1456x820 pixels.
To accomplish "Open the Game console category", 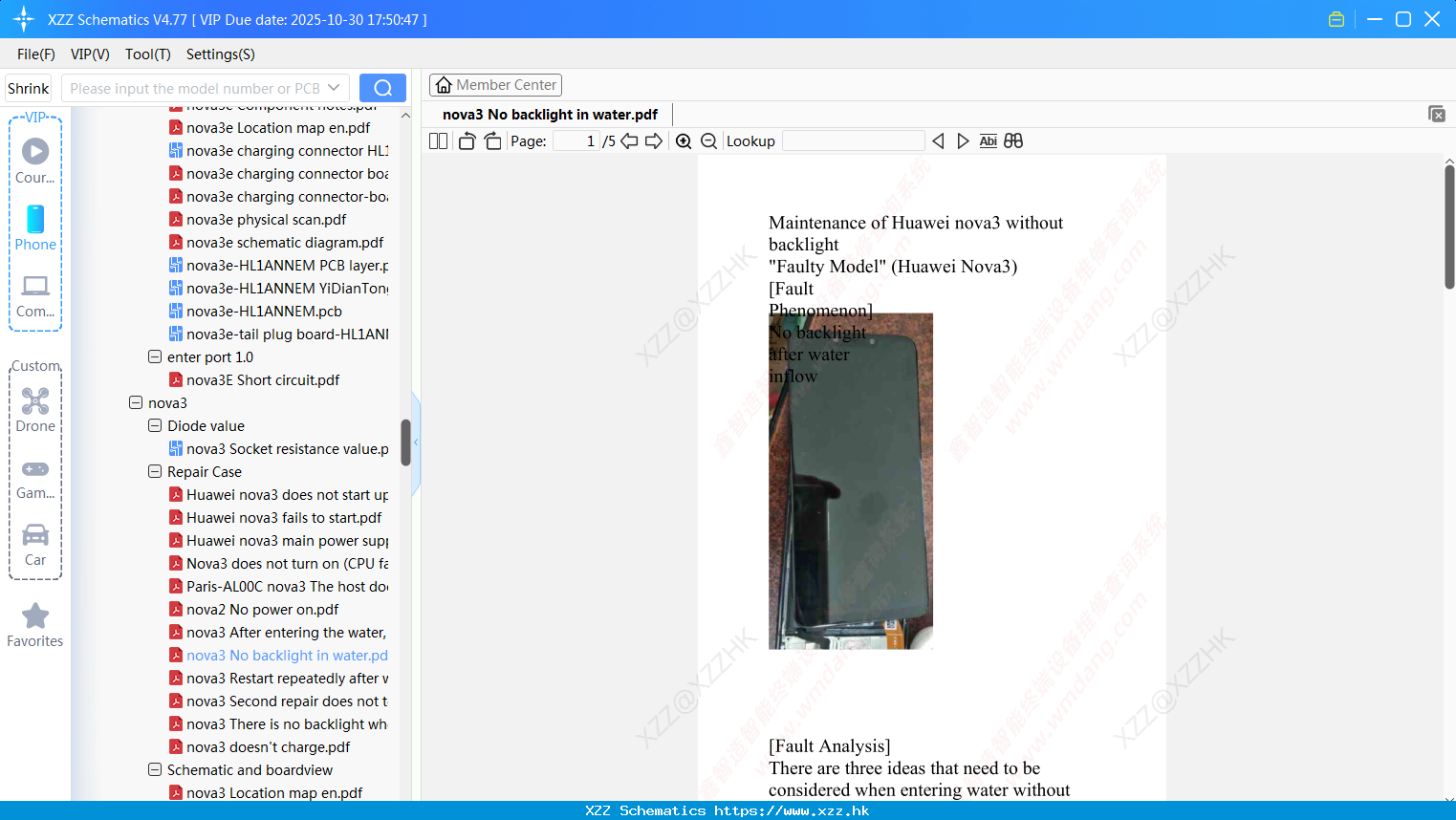I will click(35, 479).
